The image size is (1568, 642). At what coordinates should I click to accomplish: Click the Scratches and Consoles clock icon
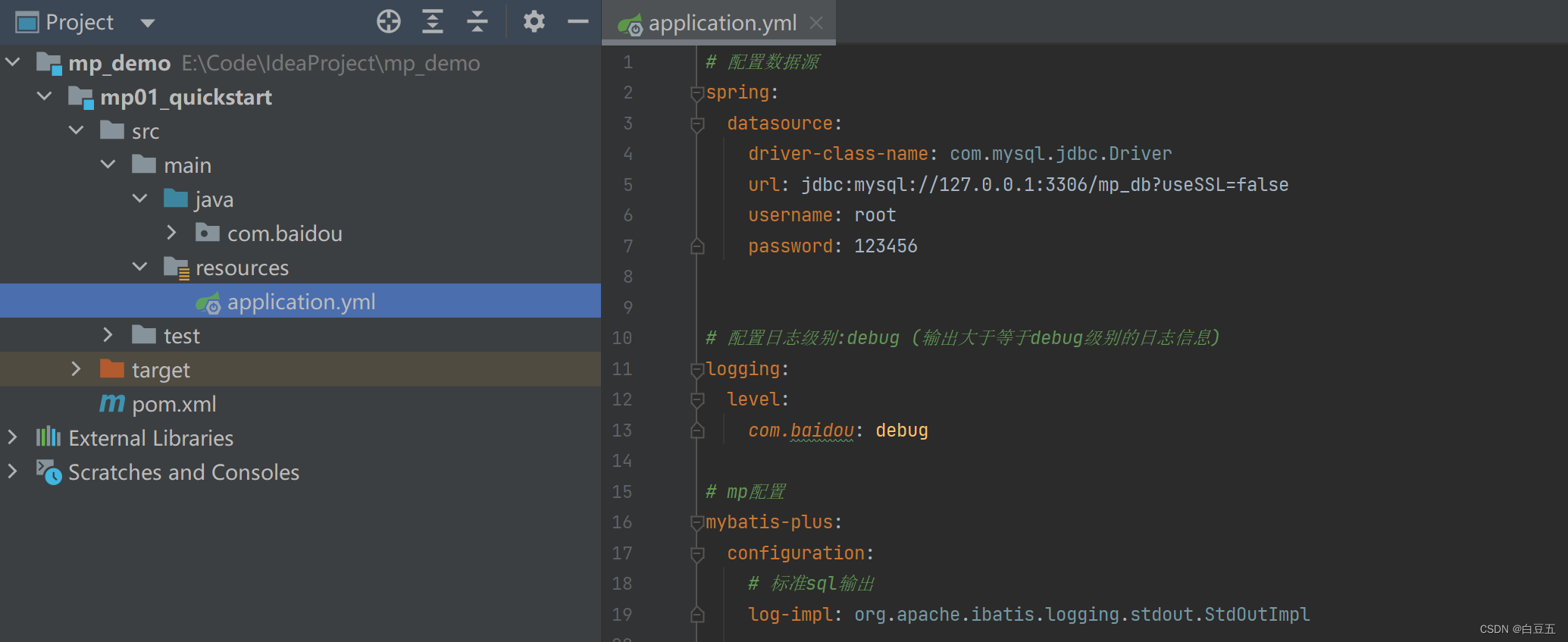(x=49, y=472)
